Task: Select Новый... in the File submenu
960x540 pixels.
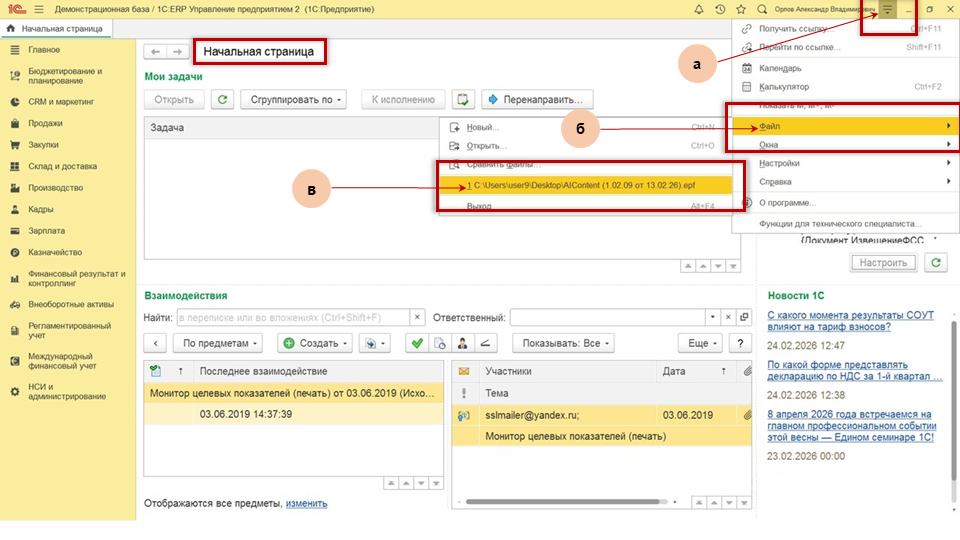Action: coord(585,127)
